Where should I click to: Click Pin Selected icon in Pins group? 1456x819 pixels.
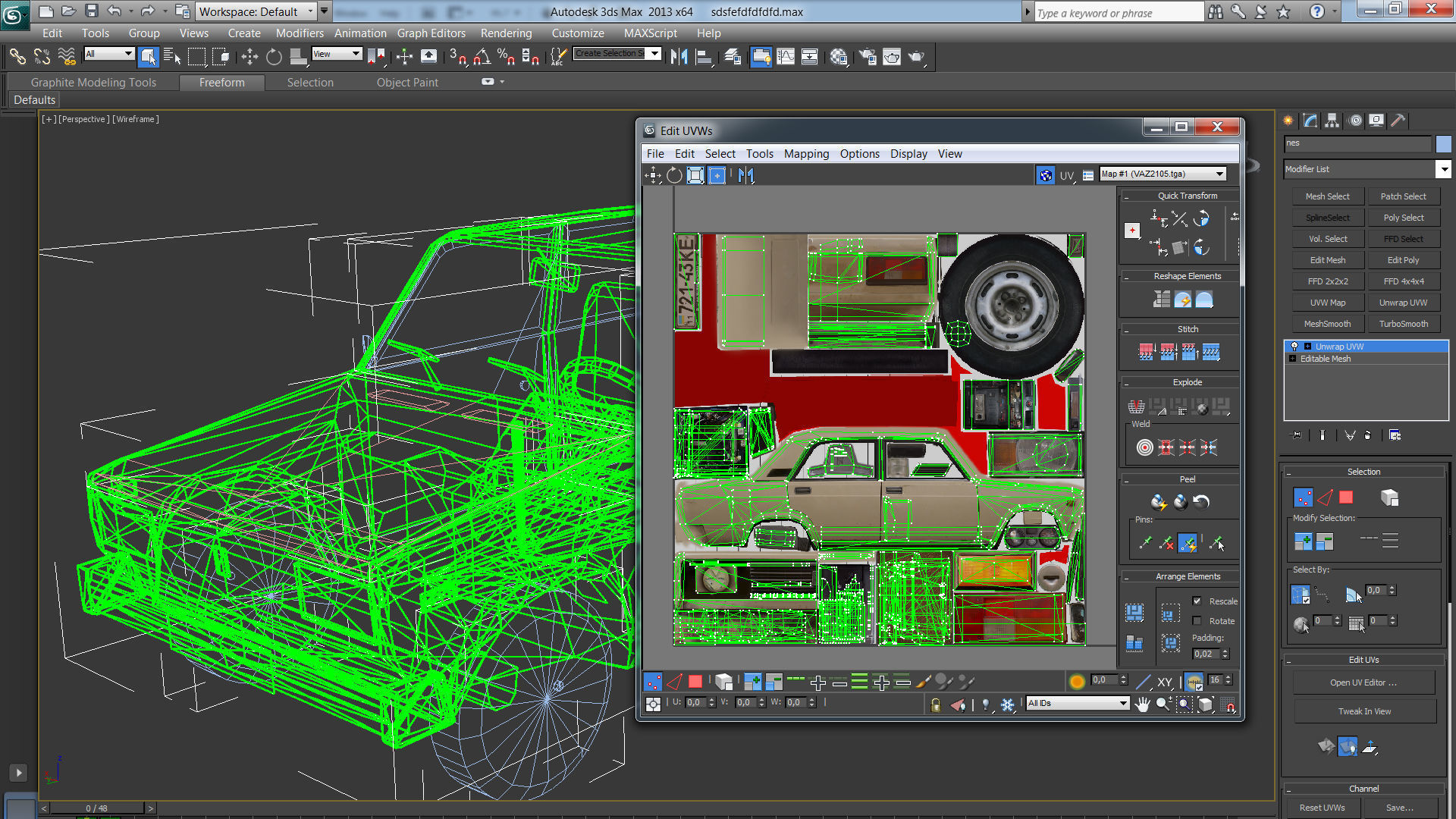(1145, 543)
